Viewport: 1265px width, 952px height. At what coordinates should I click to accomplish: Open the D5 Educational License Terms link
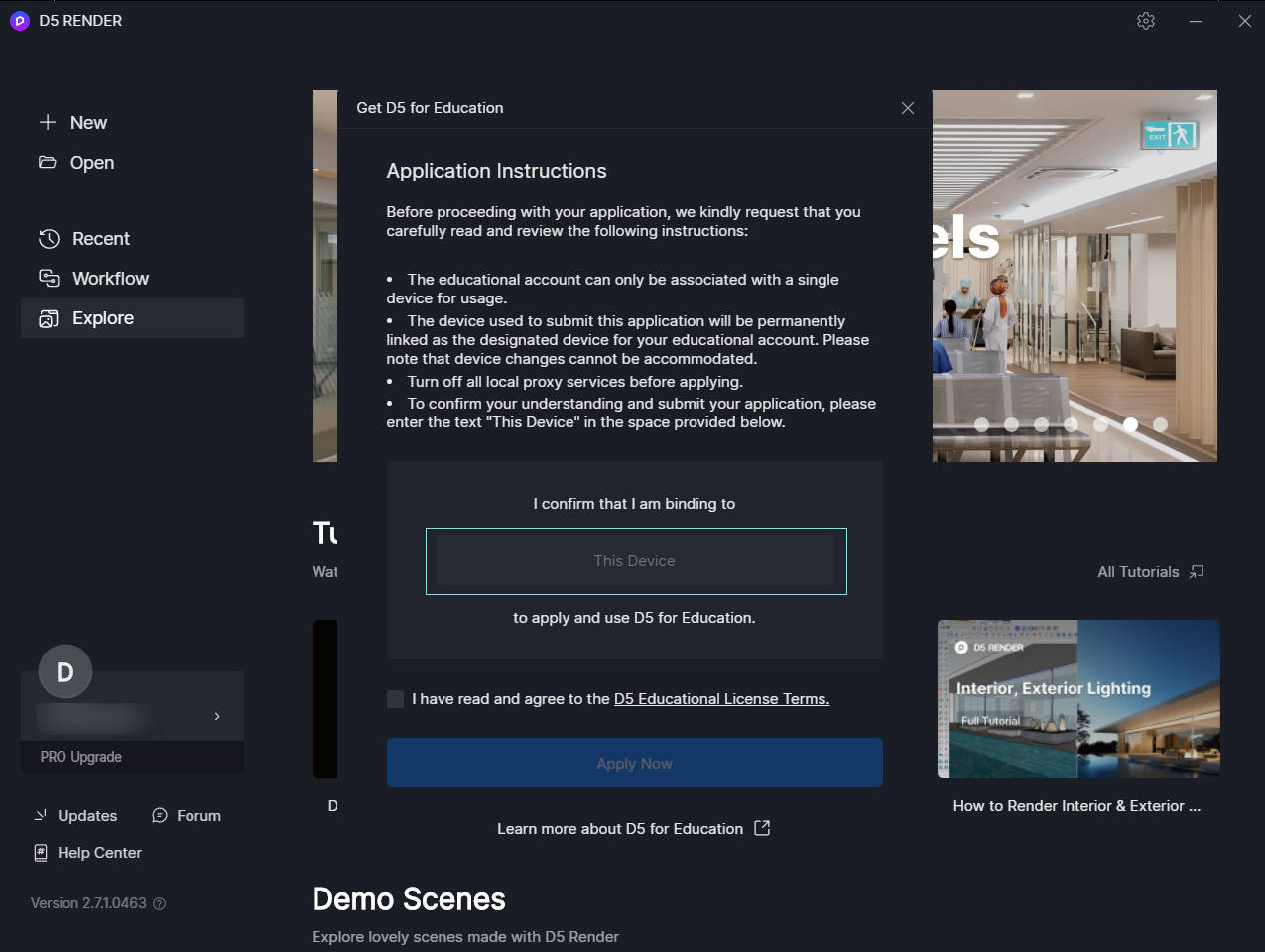point(721,698)
